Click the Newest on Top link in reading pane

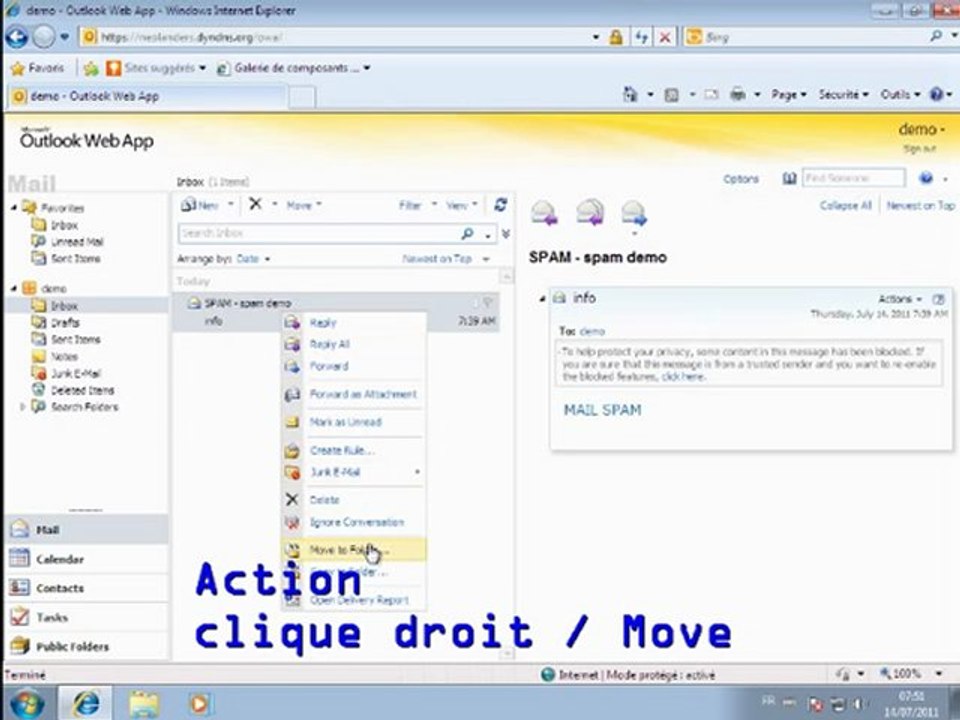click(x=921, y=206)
